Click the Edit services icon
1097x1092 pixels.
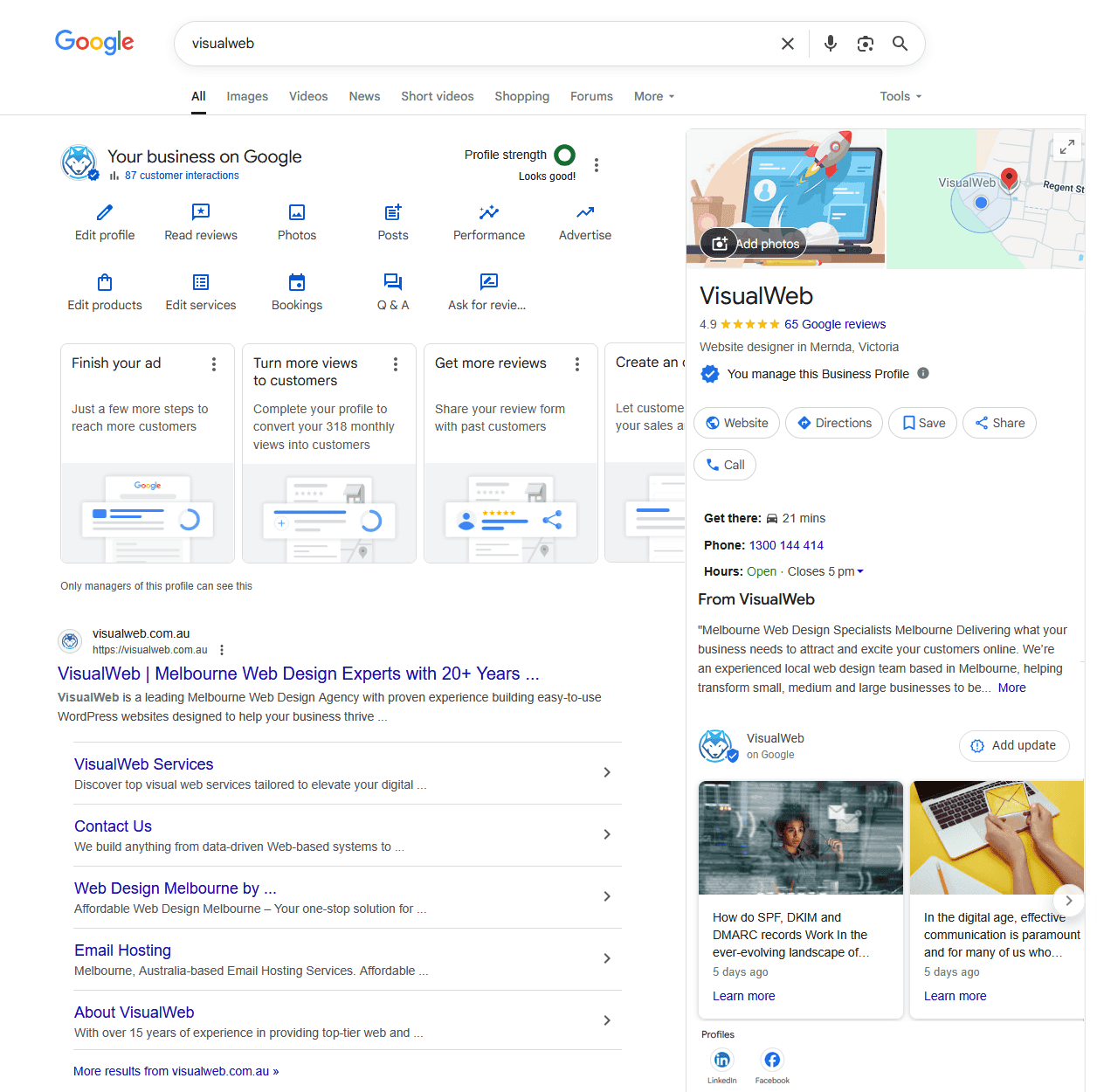pyautogui.click(x=200, y=282)
